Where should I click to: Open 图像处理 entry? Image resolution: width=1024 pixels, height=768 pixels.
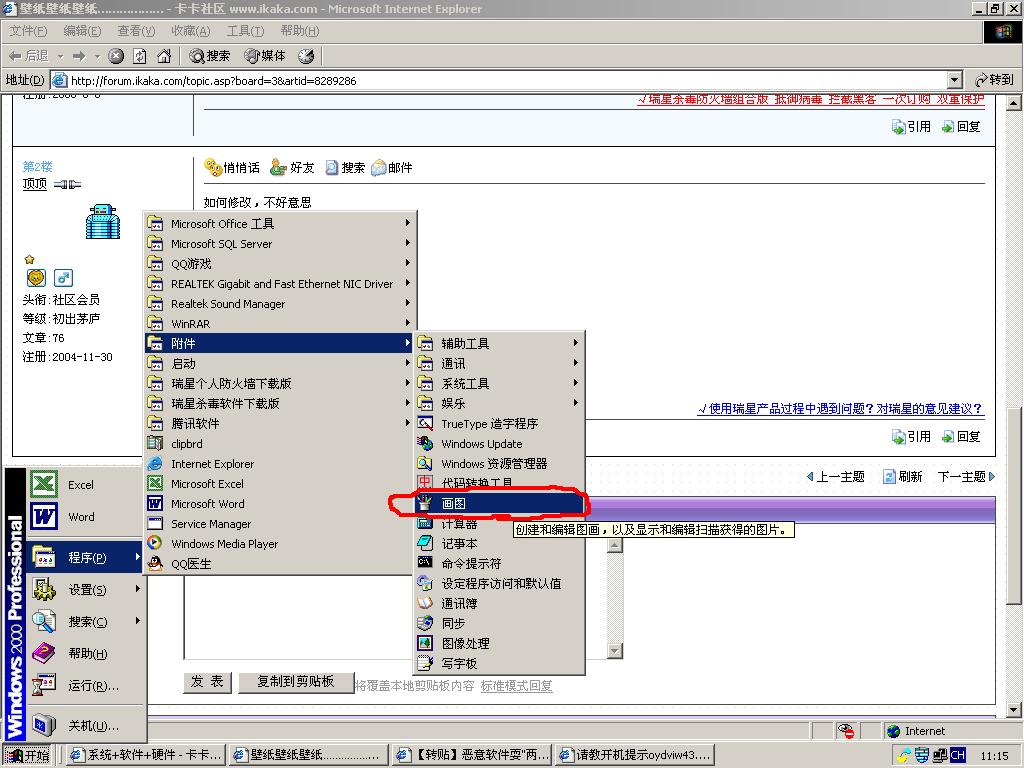(x=499, y=643)
